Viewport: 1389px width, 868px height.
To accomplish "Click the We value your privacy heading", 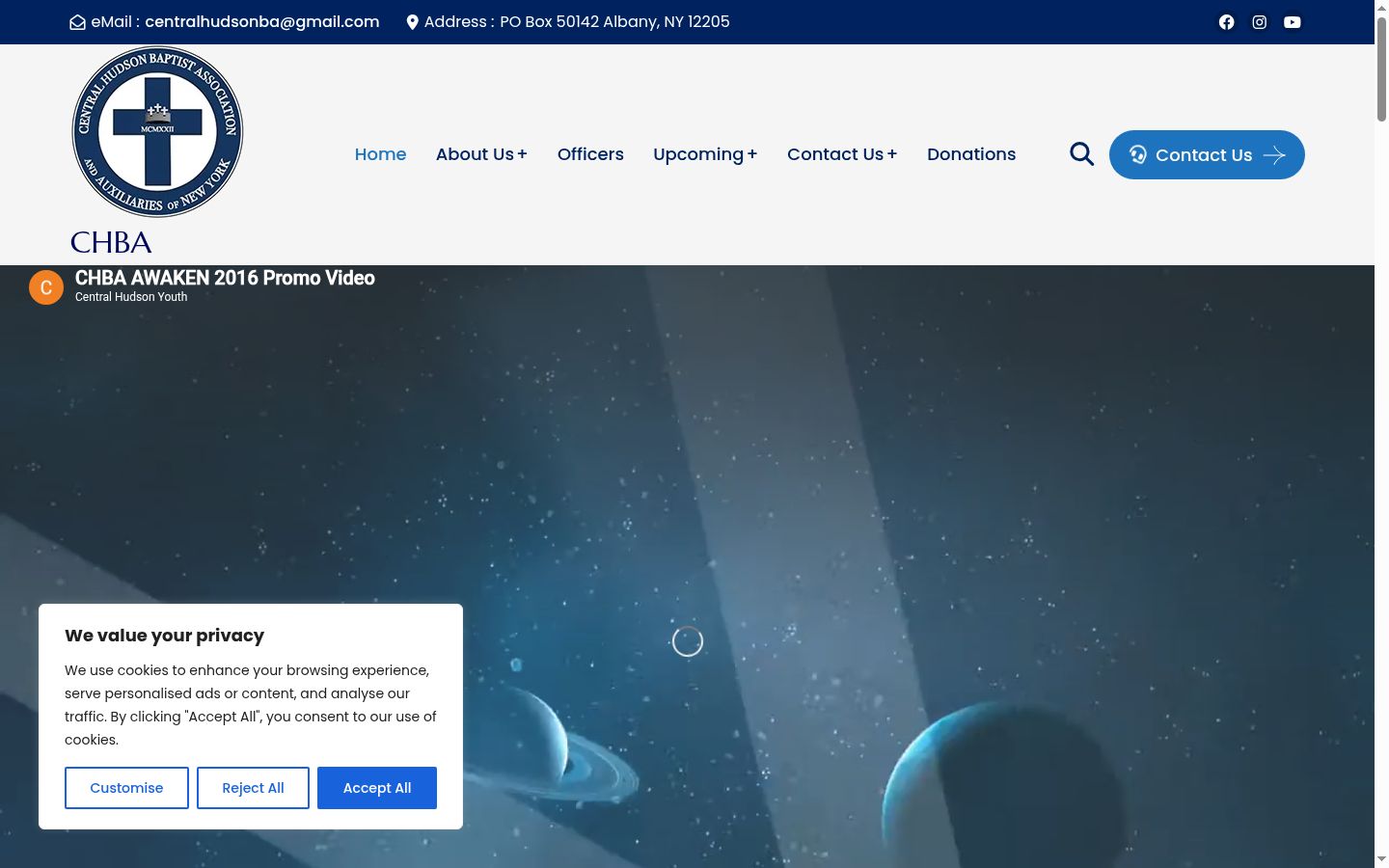I will pos(164,636).
